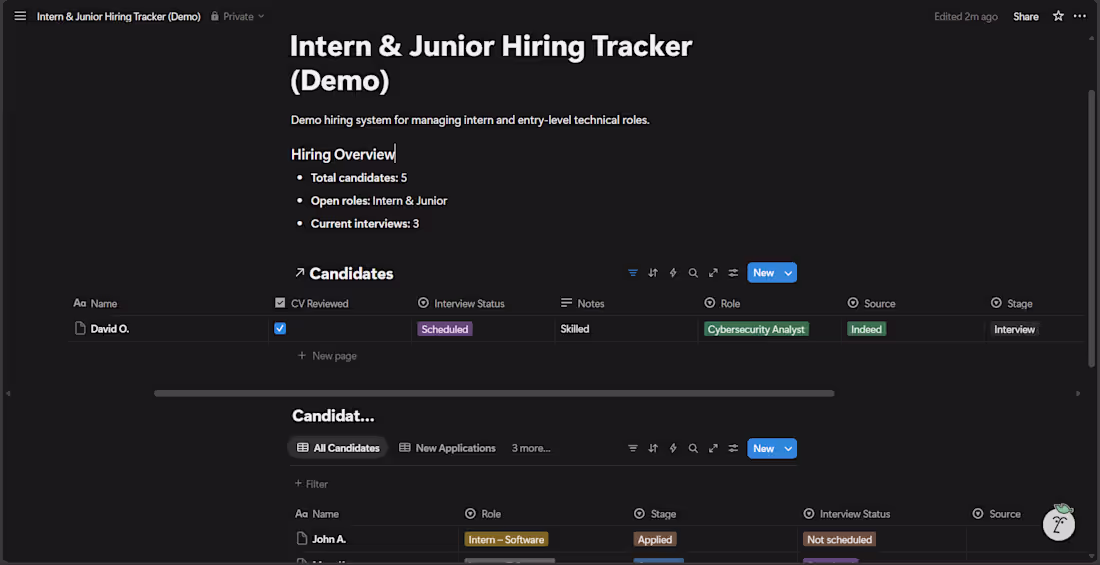This screenshot has height=565, width=1100.
Task: Click expand icon in lower database toolbar
Action: click(713, 448)
